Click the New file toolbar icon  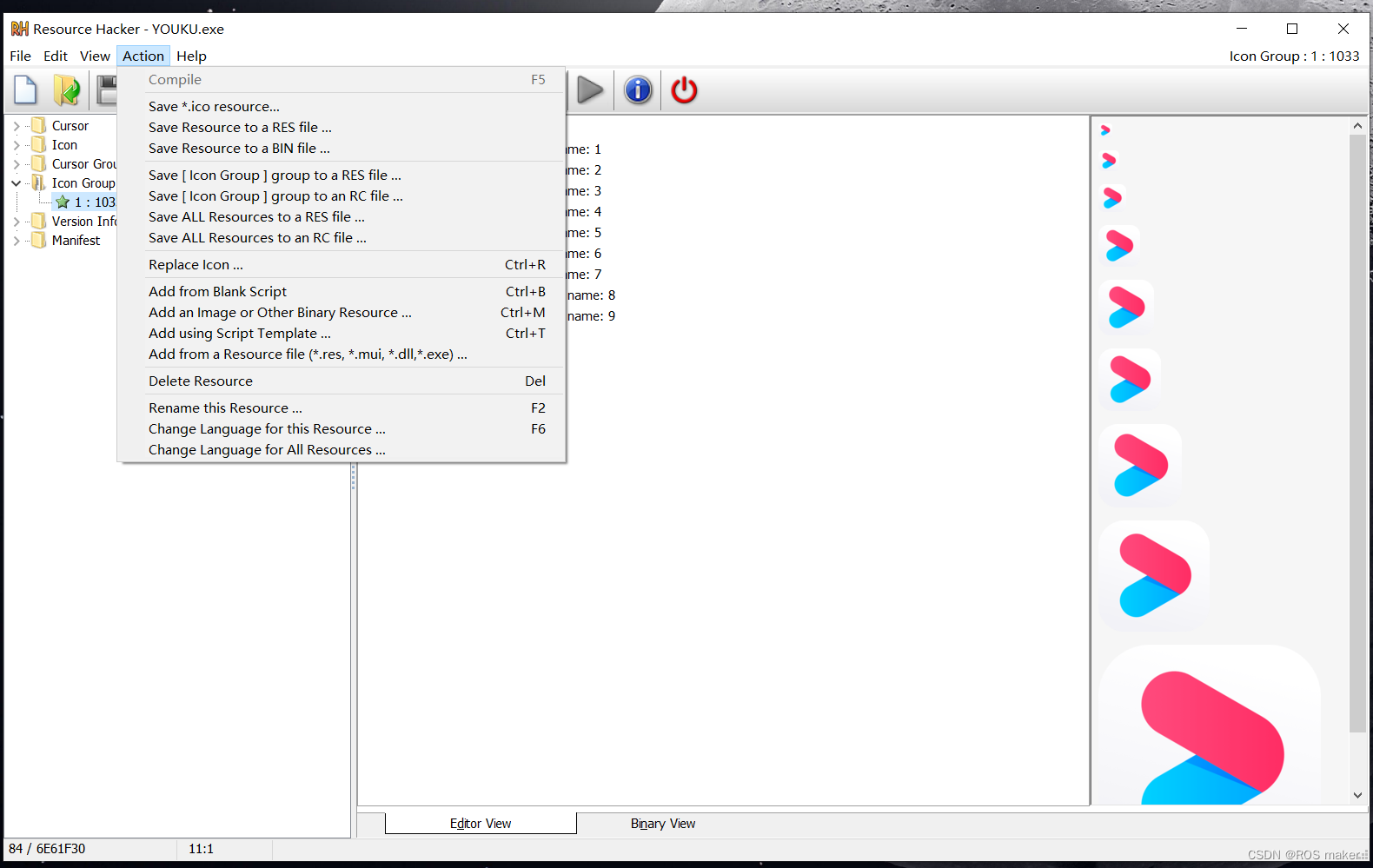coord(26,89)
